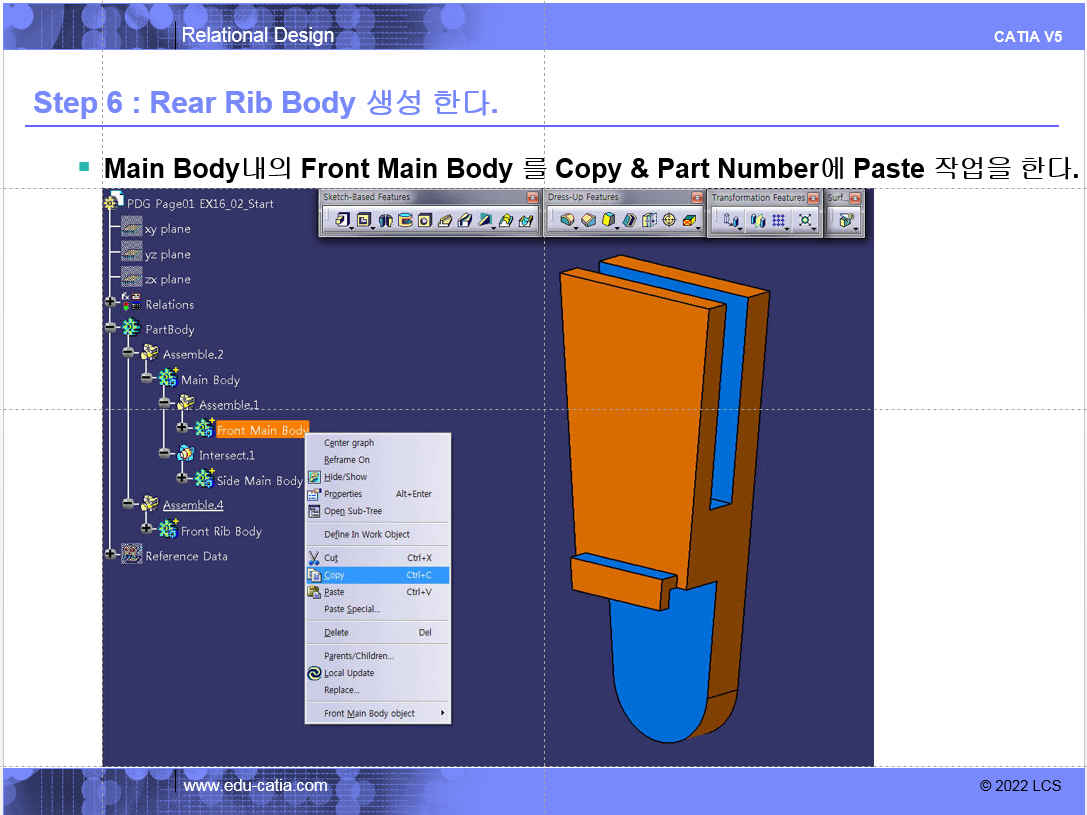Select the Edge Fillet tool
This screenshot has height=815, width=1087.
[x=567, y=220]
